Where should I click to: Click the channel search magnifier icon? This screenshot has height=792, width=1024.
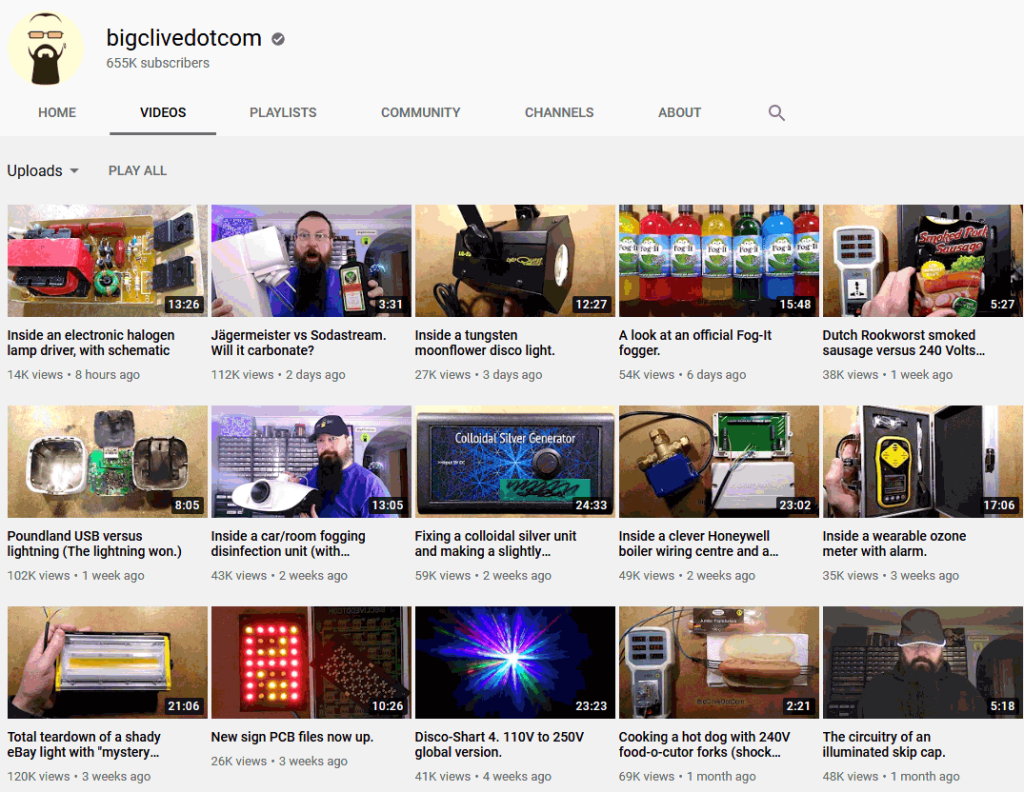click(x=776, y=113)
